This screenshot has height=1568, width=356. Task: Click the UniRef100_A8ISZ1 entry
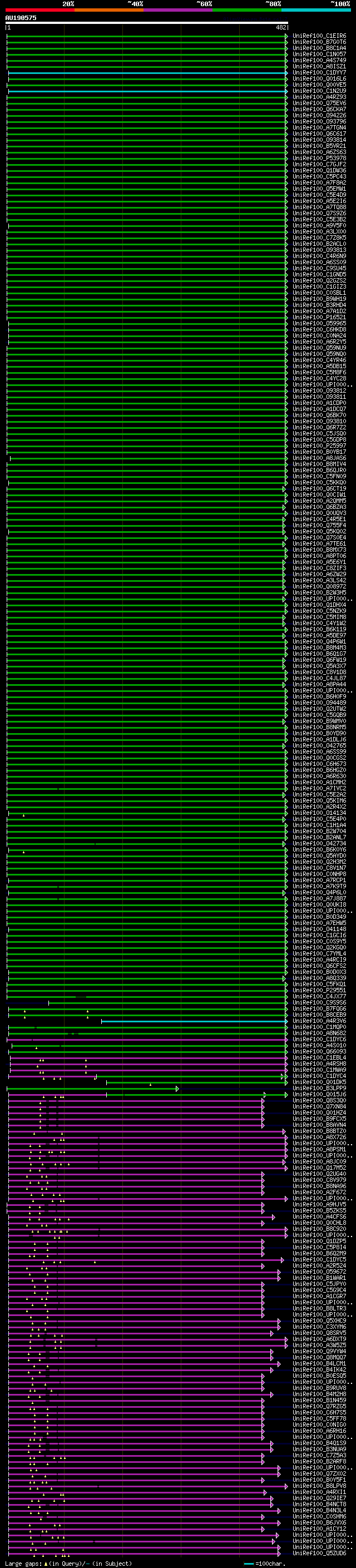[319, 66]
